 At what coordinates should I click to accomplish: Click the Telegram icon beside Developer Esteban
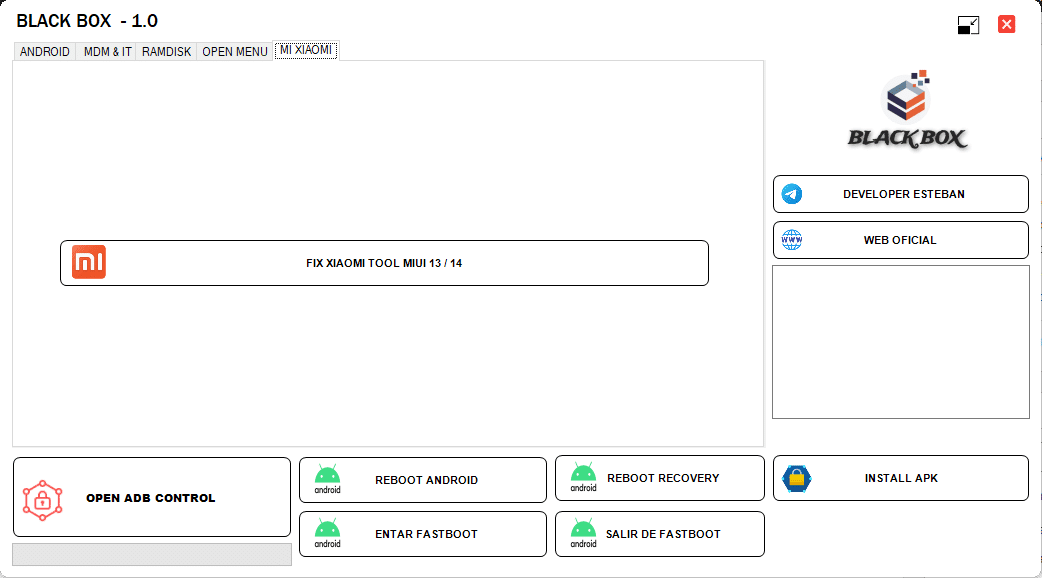[792, 194]
